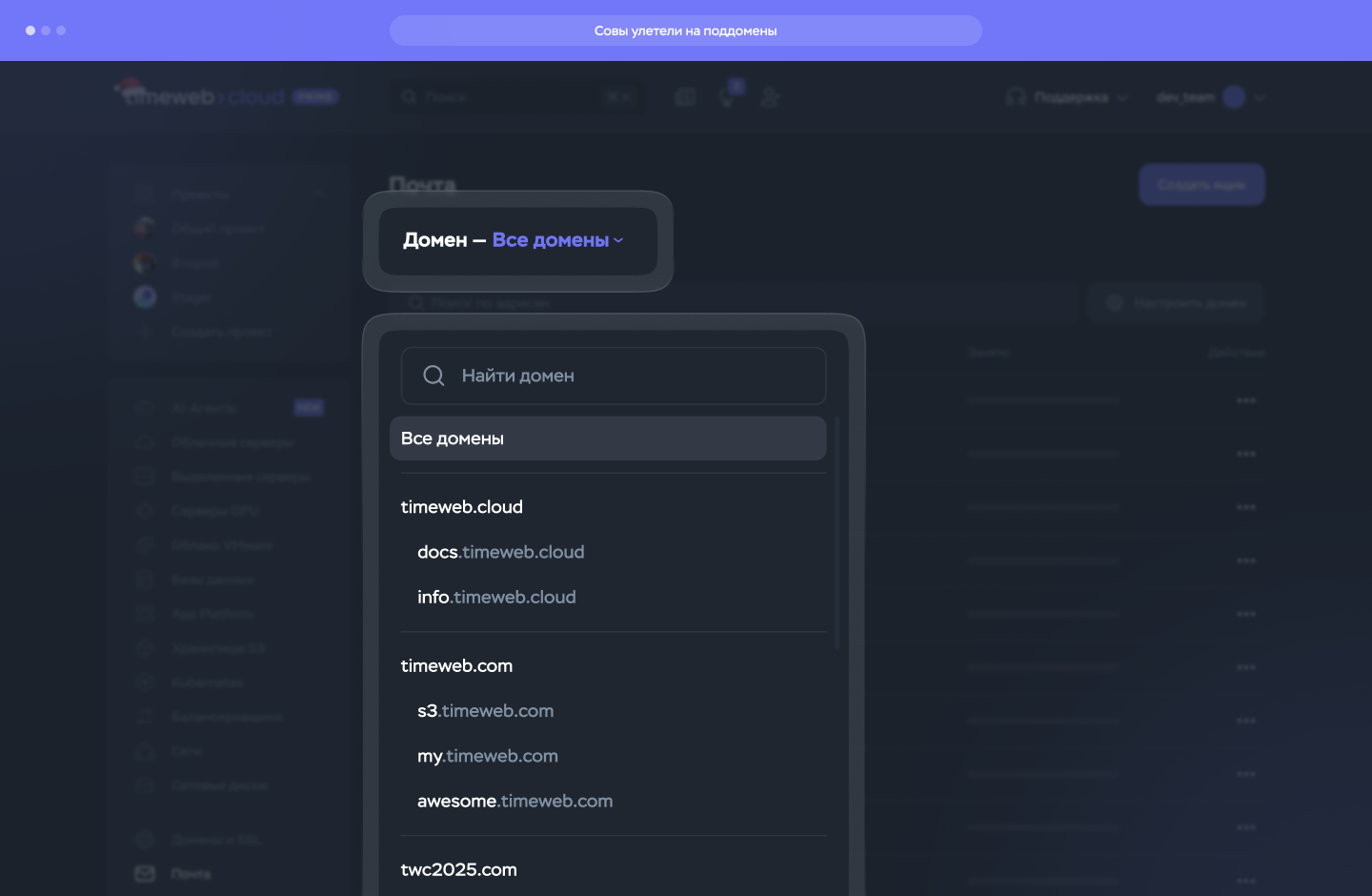Click the gear icon in Настроить домен

[1115, 303]
